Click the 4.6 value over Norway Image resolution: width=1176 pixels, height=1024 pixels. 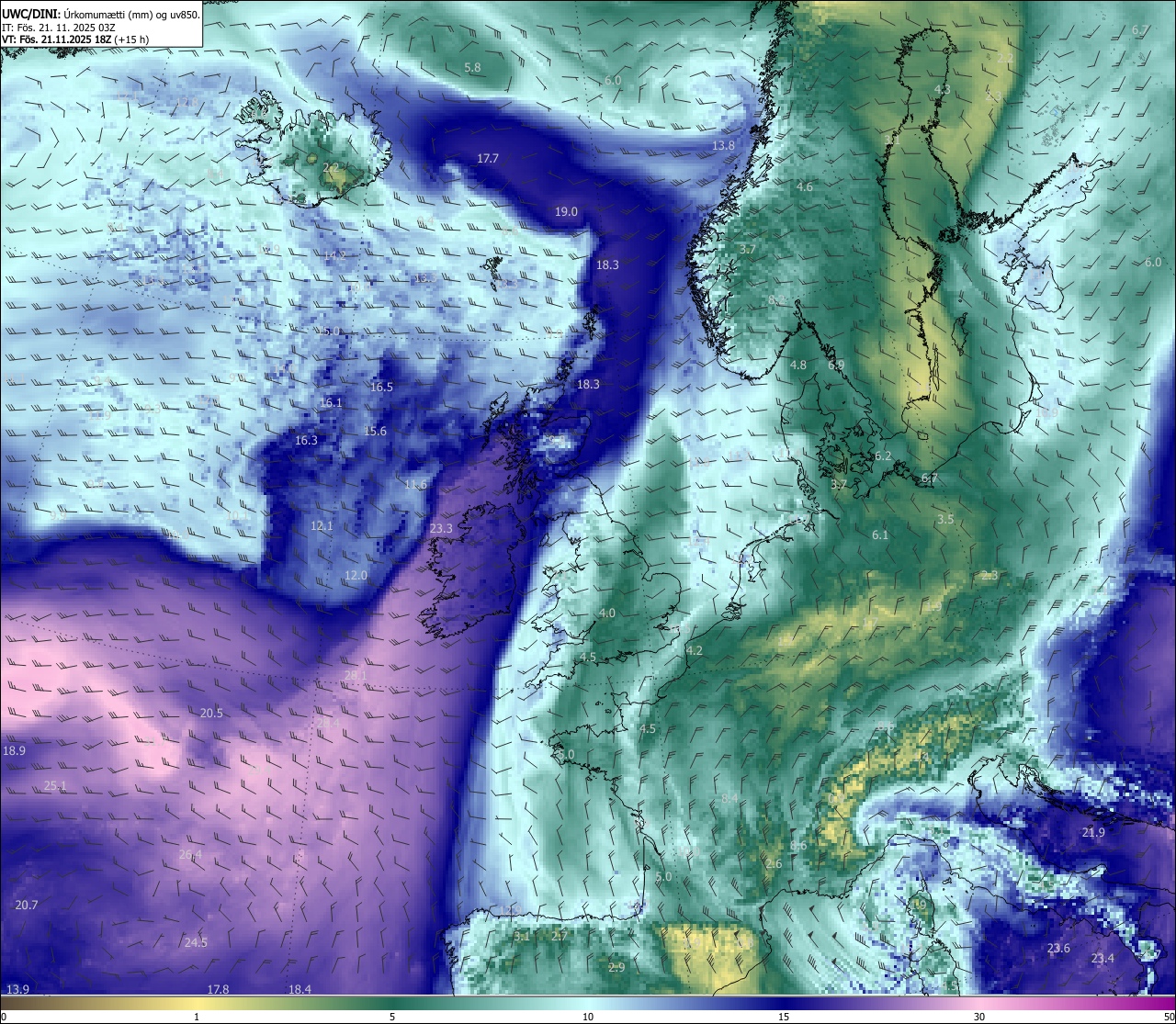805,187
